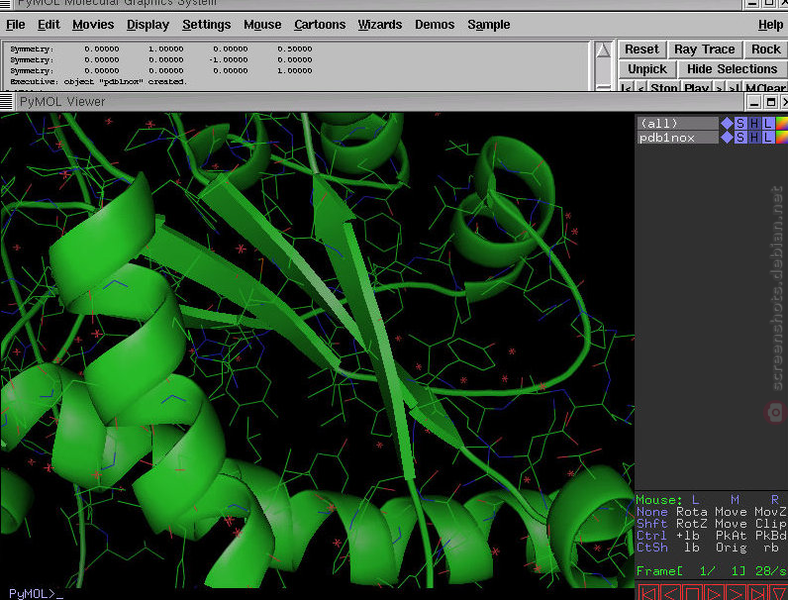Click rewind-to-start icon in viewer
Image resolution: width=788 pixels, height=600 pixels.
pyautogui.click(x=648, y=592)
